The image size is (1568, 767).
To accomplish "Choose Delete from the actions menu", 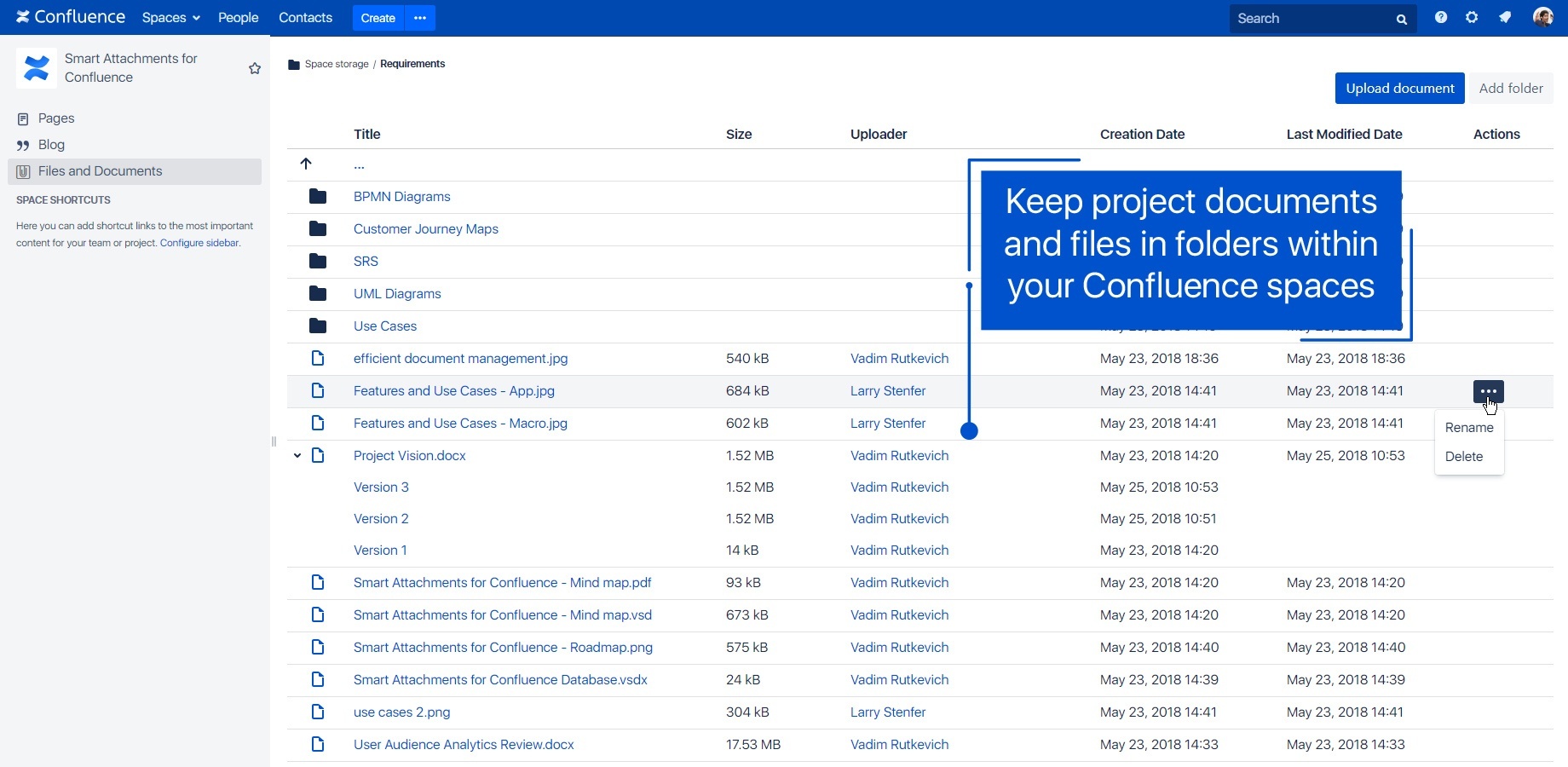I will [1463, 457].
